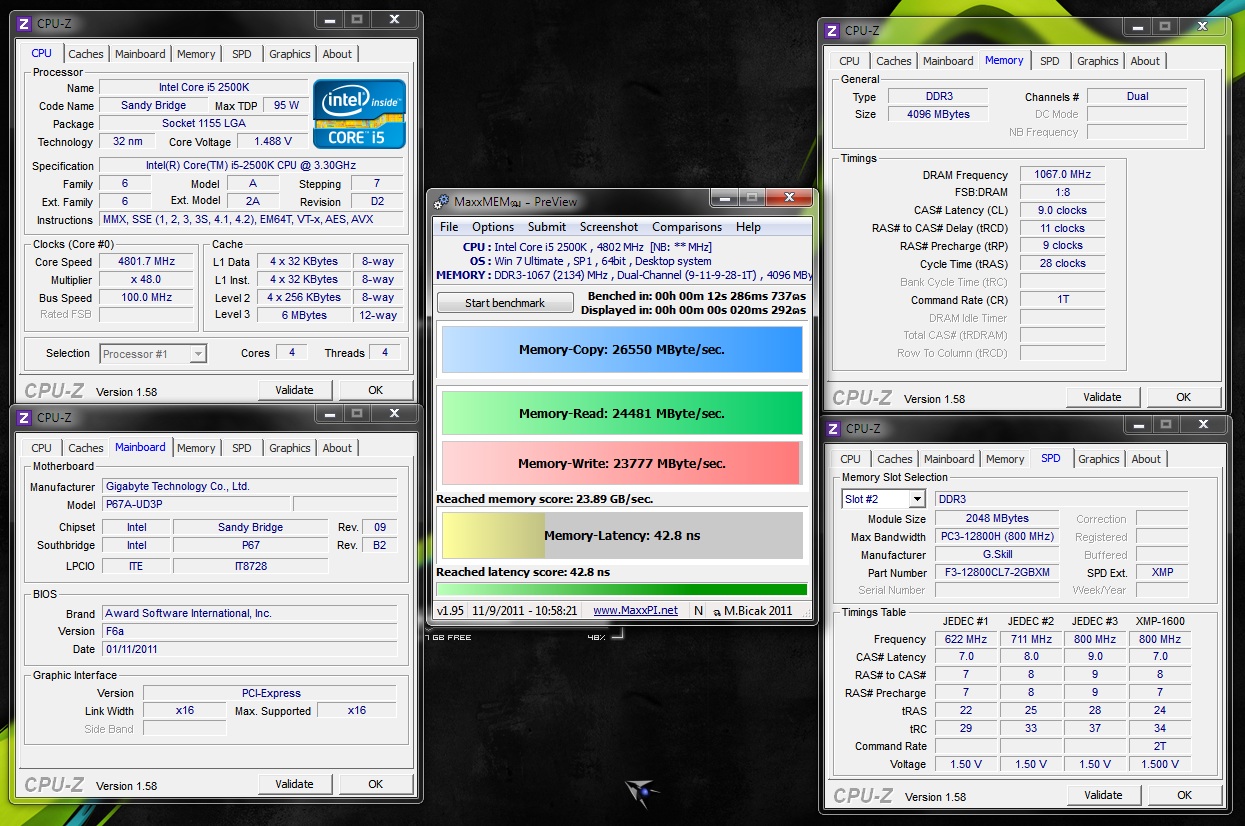Switch to Caches tab in CPU-Z Mainboard window
This screenshot has height=826, width=1245.
click(x=86, y=448)
